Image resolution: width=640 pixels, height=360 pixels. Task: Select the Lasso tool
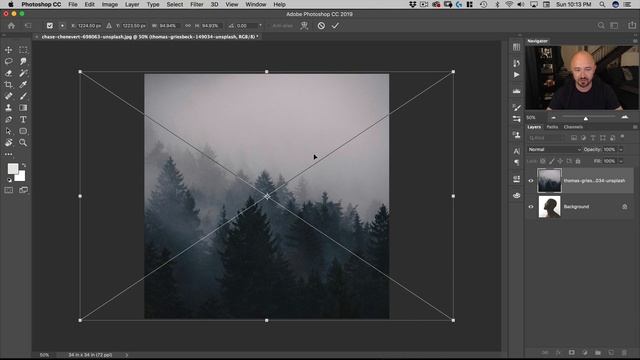[x=8, y=61]
